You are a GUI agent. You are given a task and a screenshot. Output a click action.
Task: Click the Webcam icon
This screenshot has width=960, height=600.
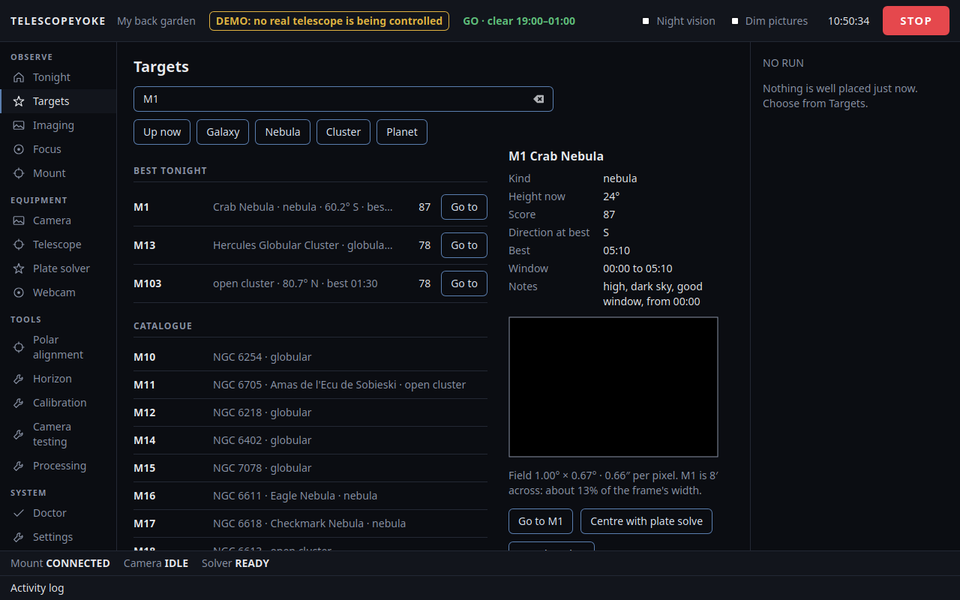19,292
